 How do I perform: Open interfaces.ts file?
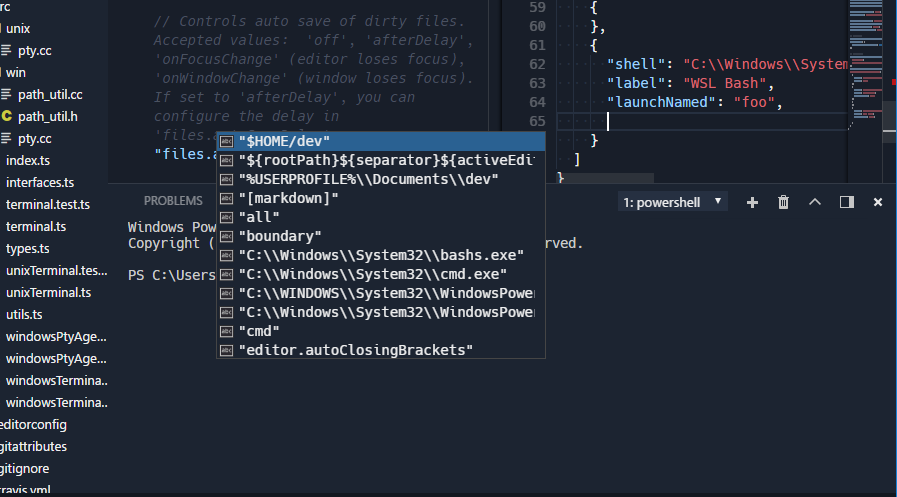pyautogui.click(x=40, y=183)
